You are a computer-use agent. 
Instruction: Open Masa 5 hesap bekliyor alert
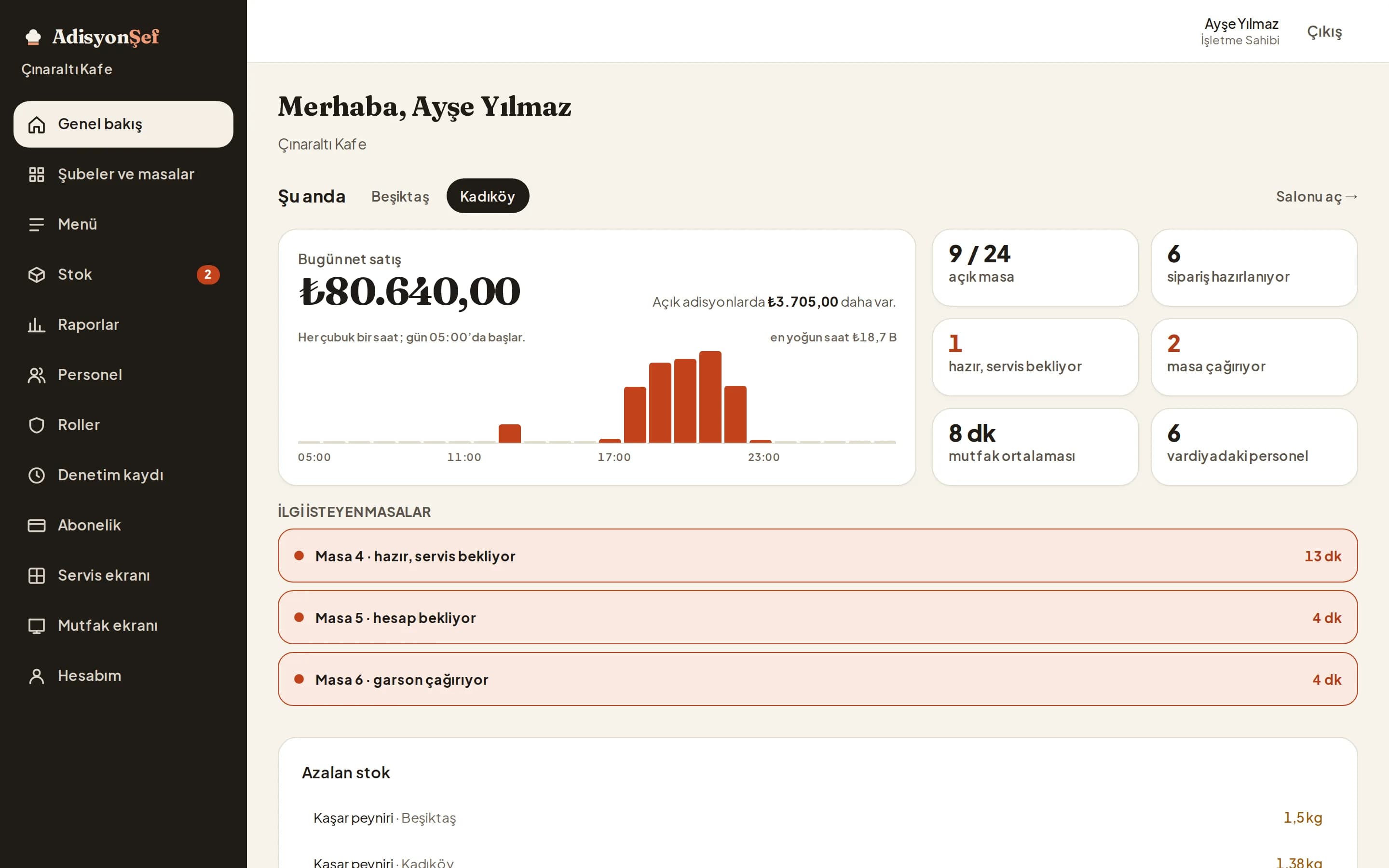point(817,618)
